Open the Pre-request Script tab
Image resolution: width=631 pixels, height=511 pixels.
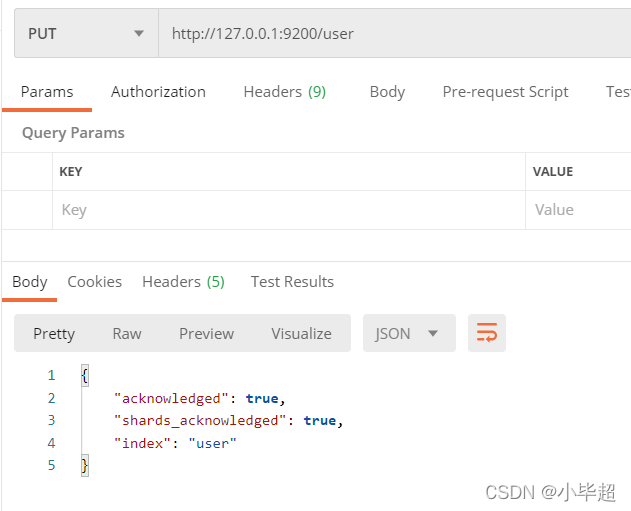pyautogui.click(x=505, y=92)
